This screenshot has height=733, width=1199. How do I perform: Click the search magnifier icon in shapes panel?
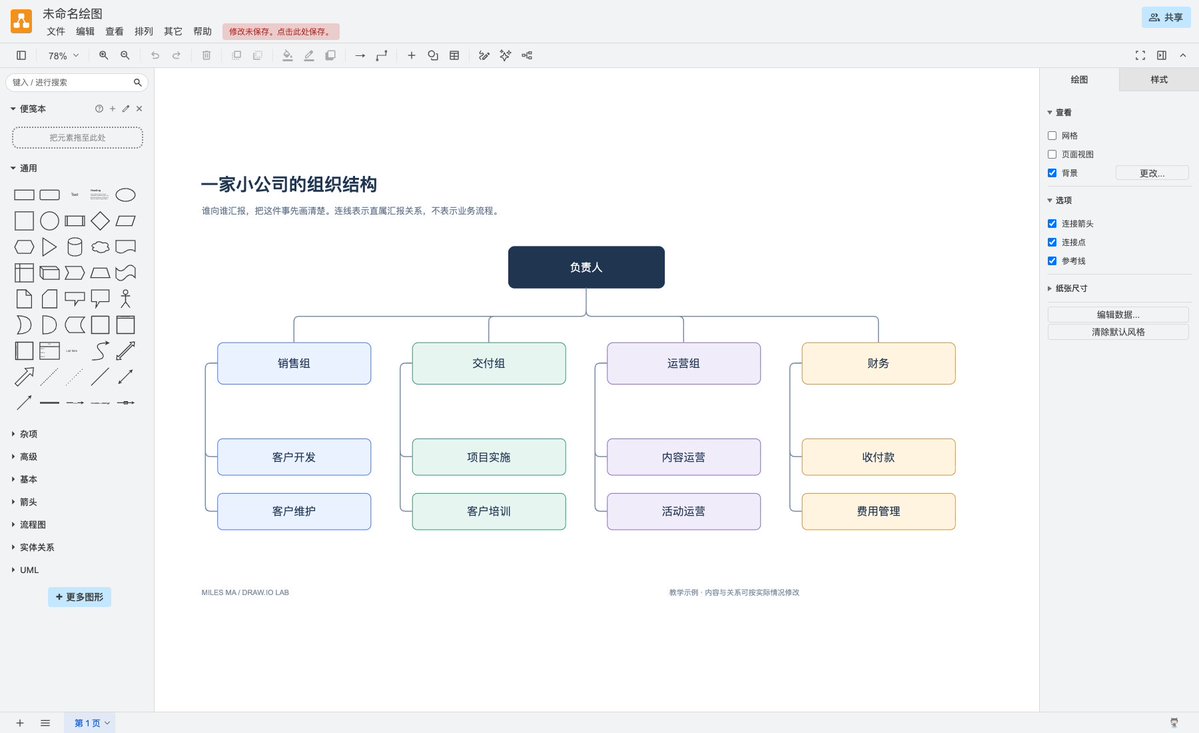point(138,83)
